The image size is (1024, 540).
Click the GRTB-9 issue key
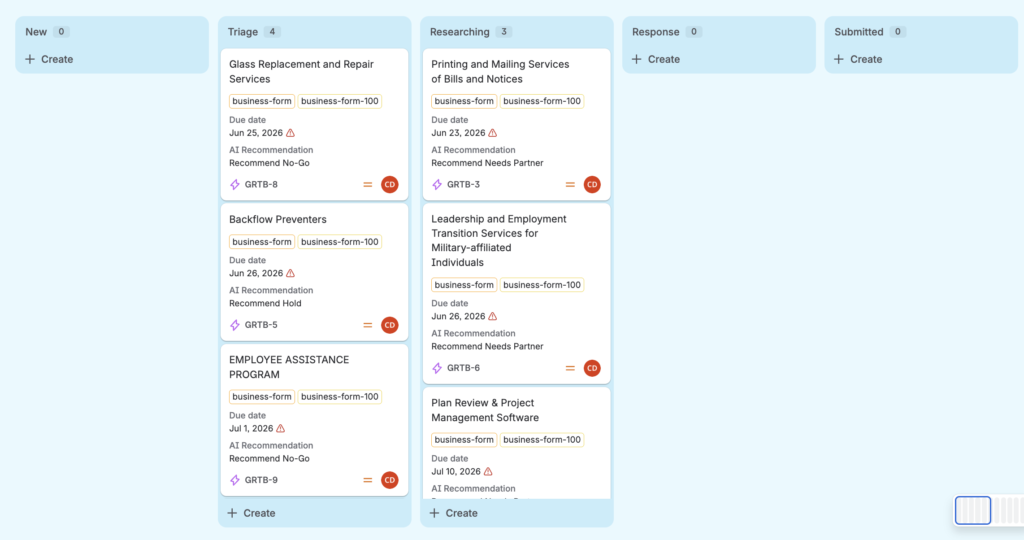click(x=261, y=480)
